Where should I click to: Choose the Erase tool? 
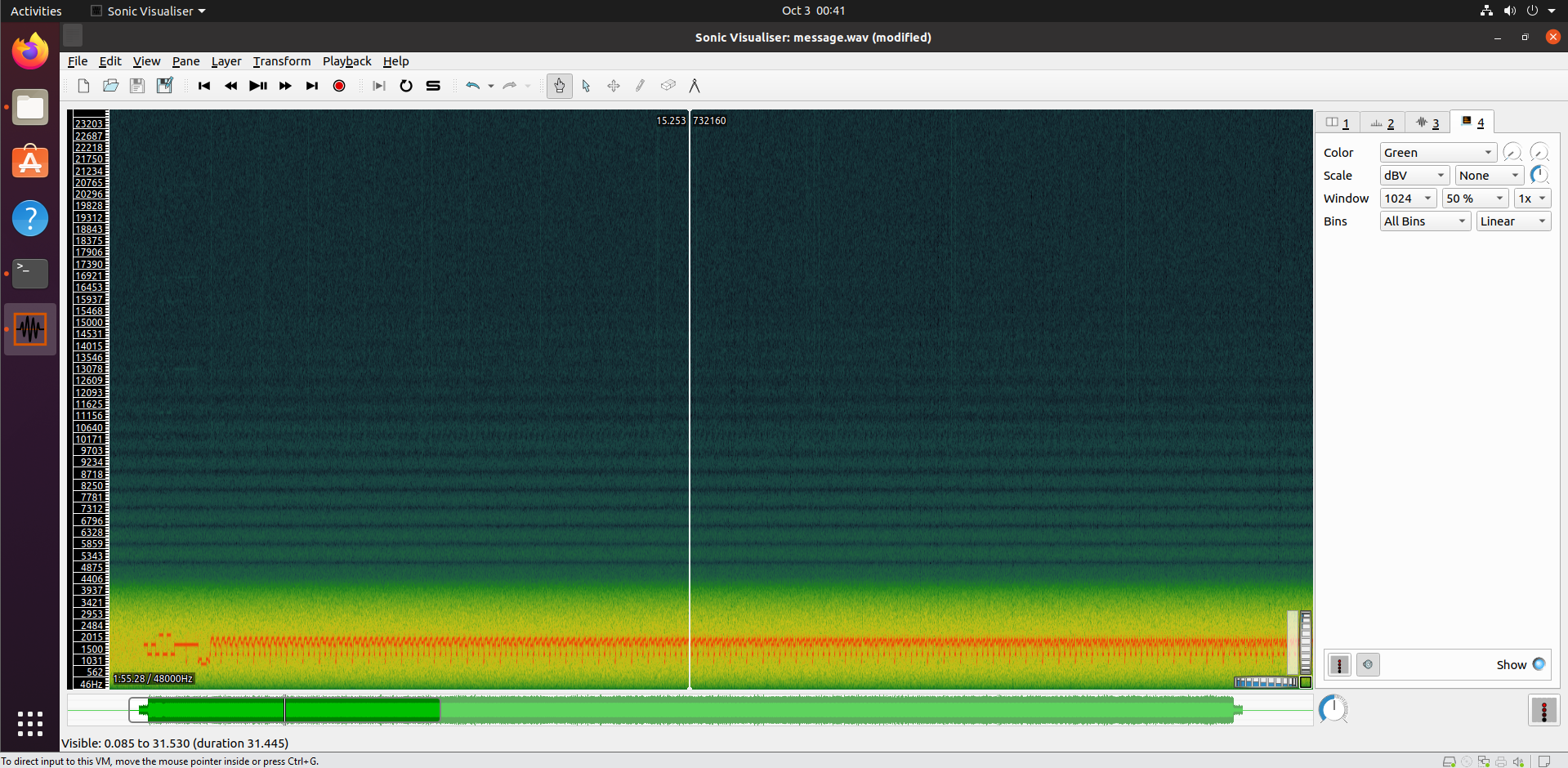(x=668, y=86)
